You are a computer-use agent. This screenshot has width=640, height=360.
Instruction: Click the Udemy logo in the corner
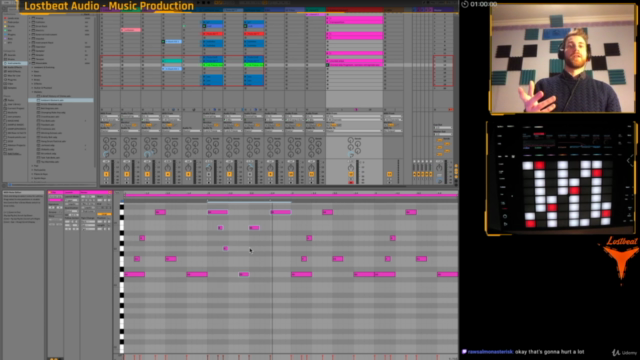(625, 352)
